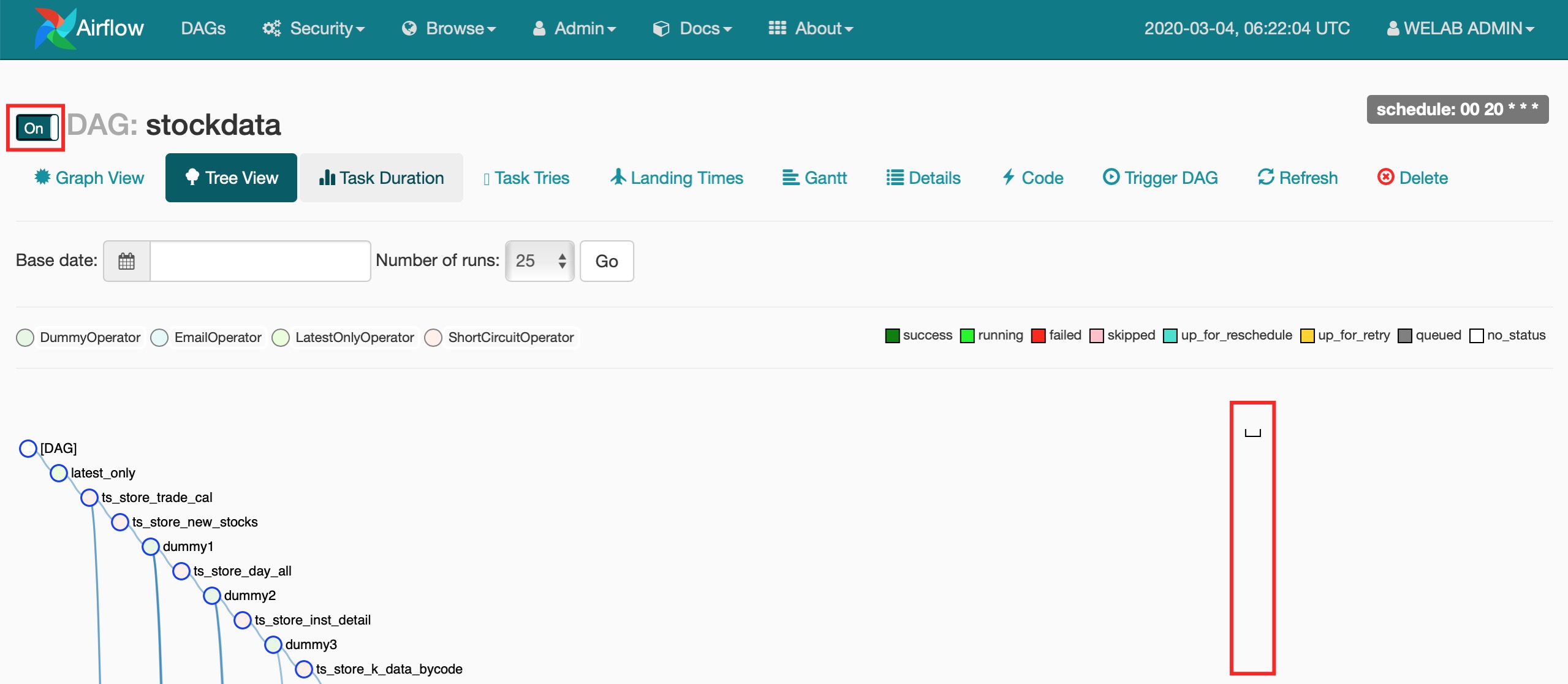Click the red Delete icon
Image resolution: width=1568 pixels, height=684 pixels.
(1385, 177)
